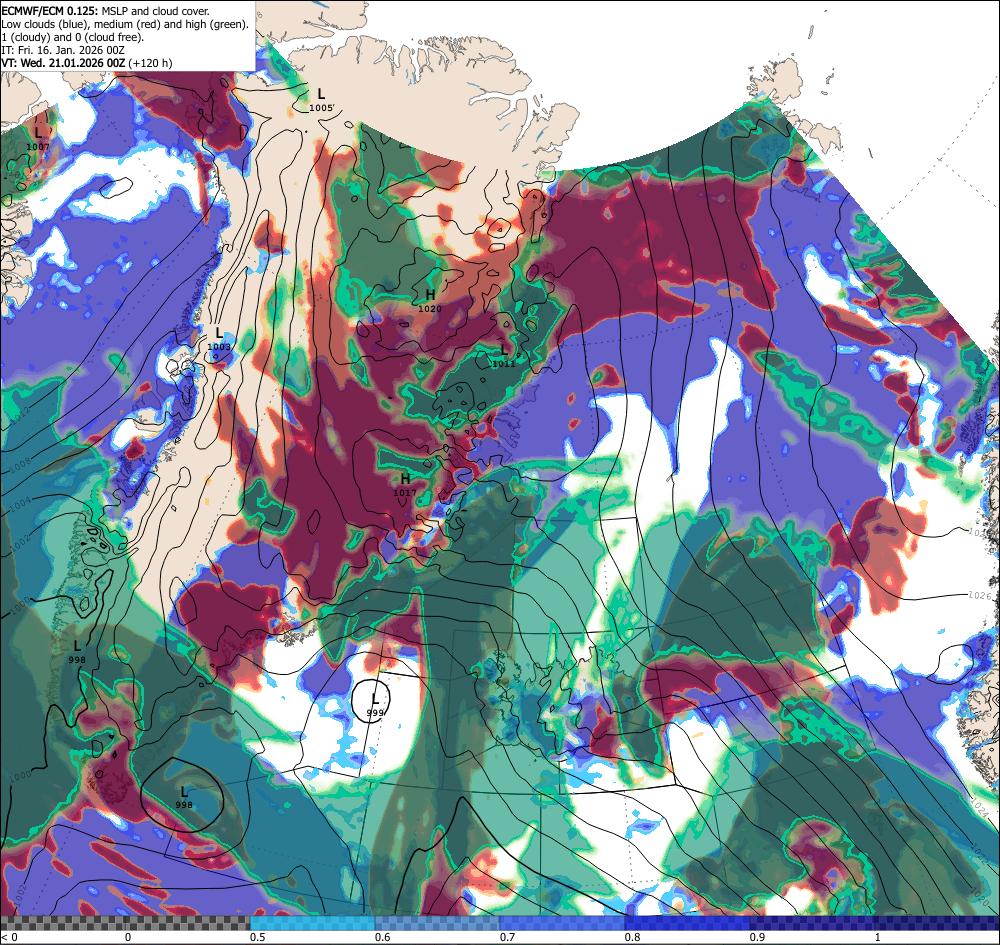Click the '(+120 h)' forecast lead time
The height and width of the screenshot is (945, 1000).
click(x=151, y=62)
